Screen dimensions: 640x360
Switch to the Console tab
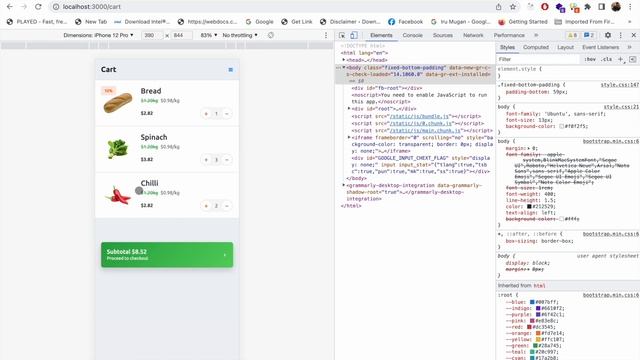[413, 36]
